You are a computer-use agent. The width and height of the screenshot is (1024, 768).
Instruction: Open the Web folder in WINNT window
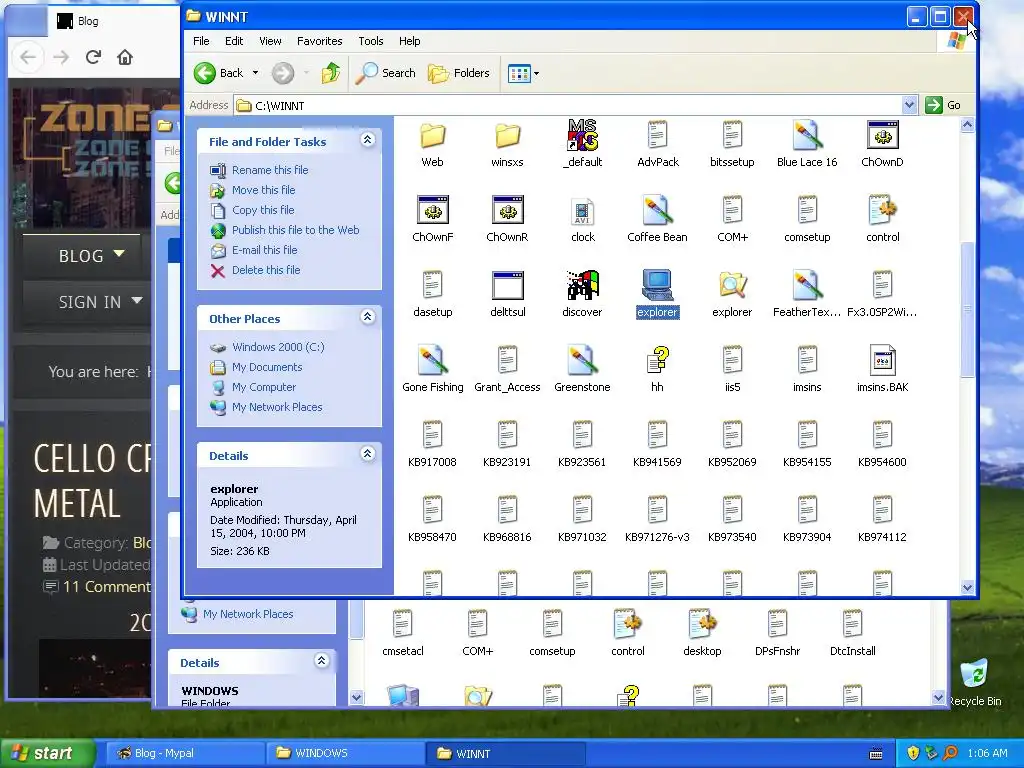click(x=432, y=144)
